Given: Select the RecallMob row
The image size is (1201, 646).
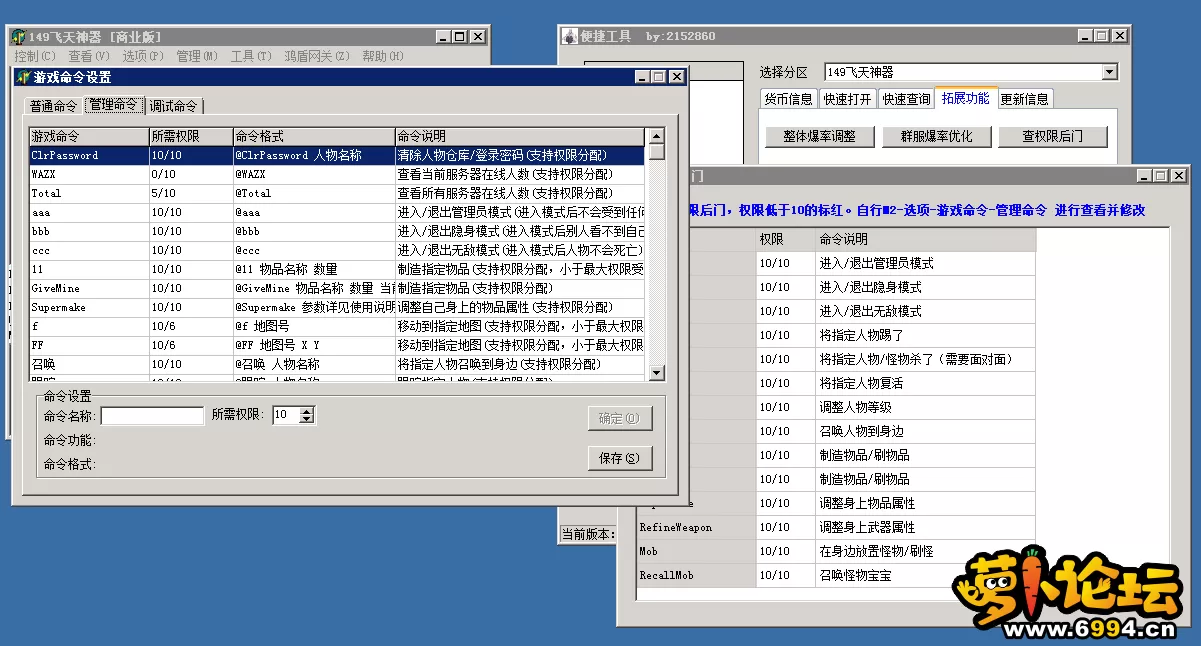Looking at the screenshot, I should tap(837, 575).
